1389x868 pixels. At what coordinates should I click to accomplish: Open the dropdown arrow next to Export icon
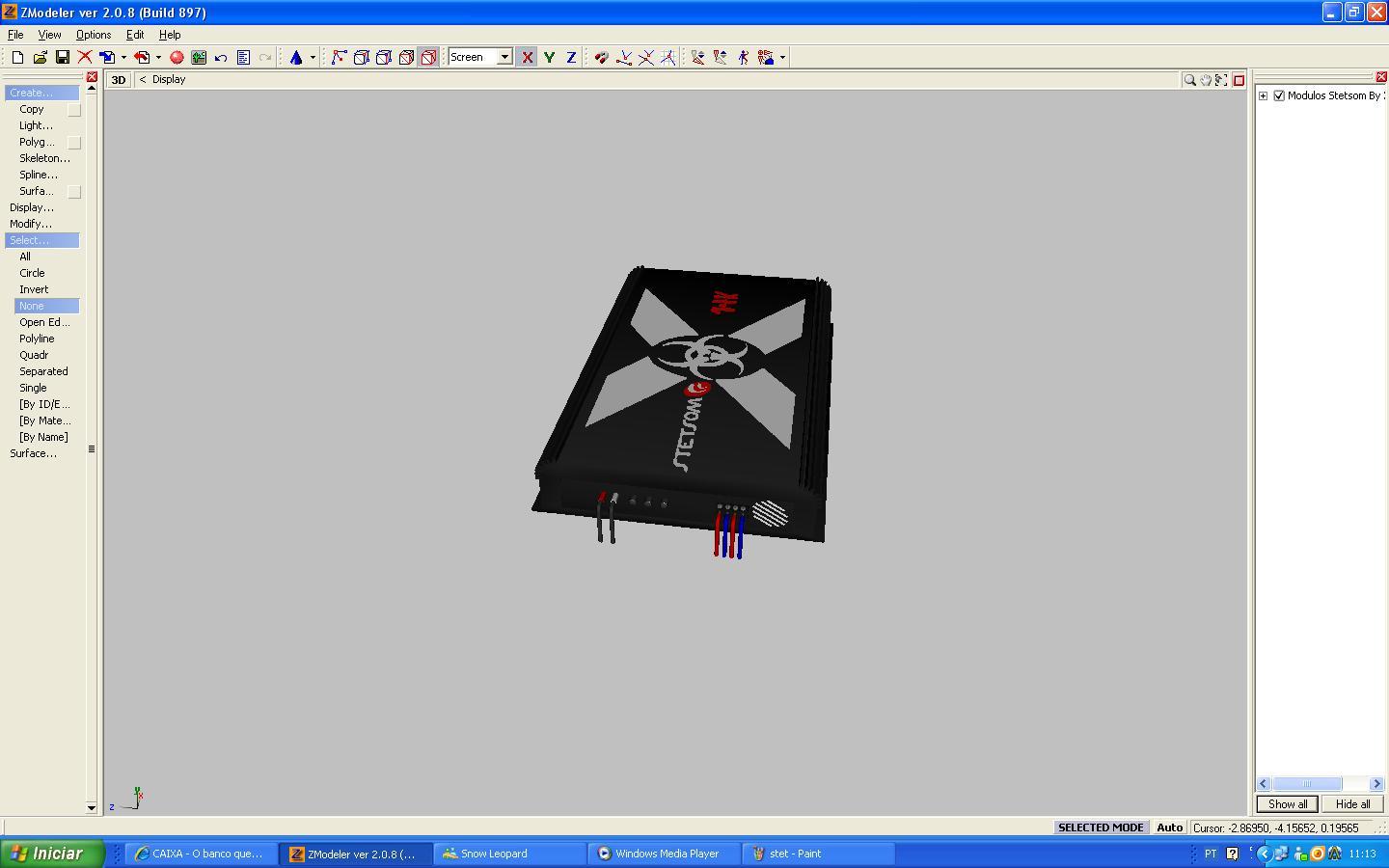coord(158,58)
